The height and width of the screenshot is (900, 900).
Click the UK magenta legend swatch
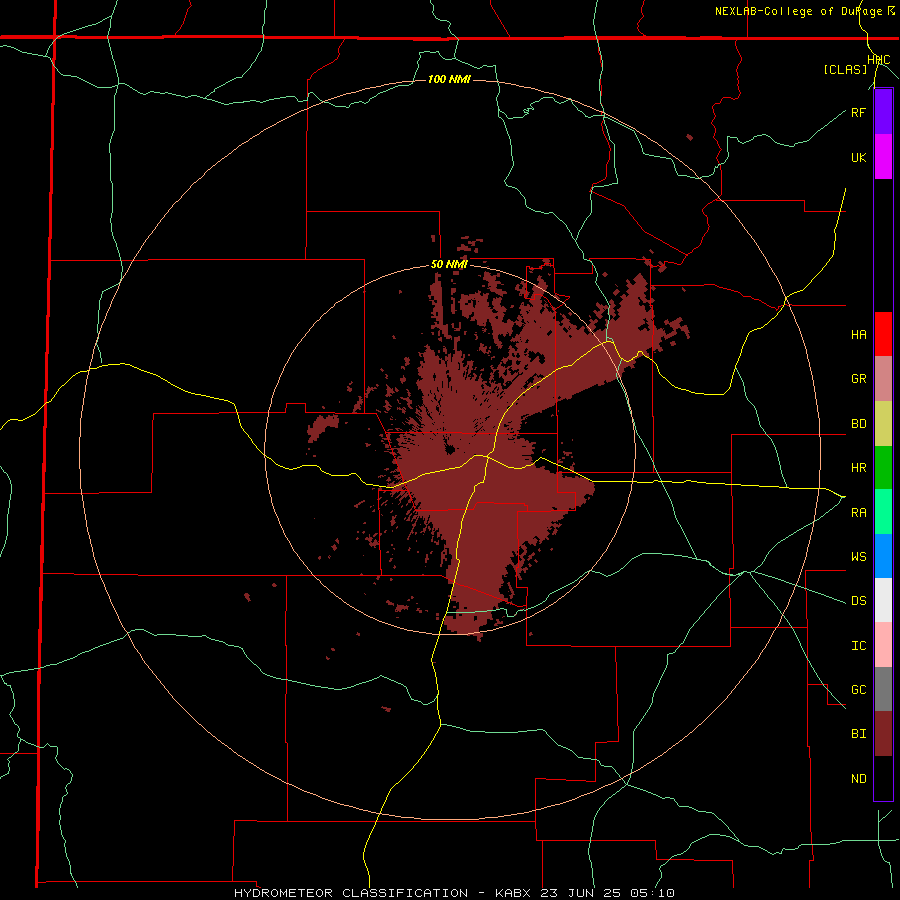click(883, 157)
